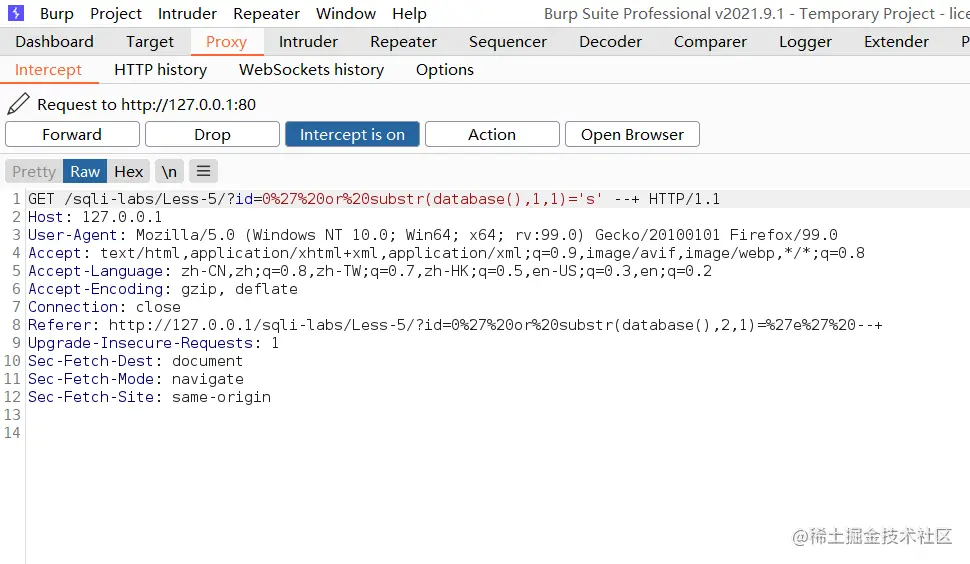Click the Sec-Fetch-Mode: navigate line
This screenshot has height=564, width=970.
tap(135, 378)
